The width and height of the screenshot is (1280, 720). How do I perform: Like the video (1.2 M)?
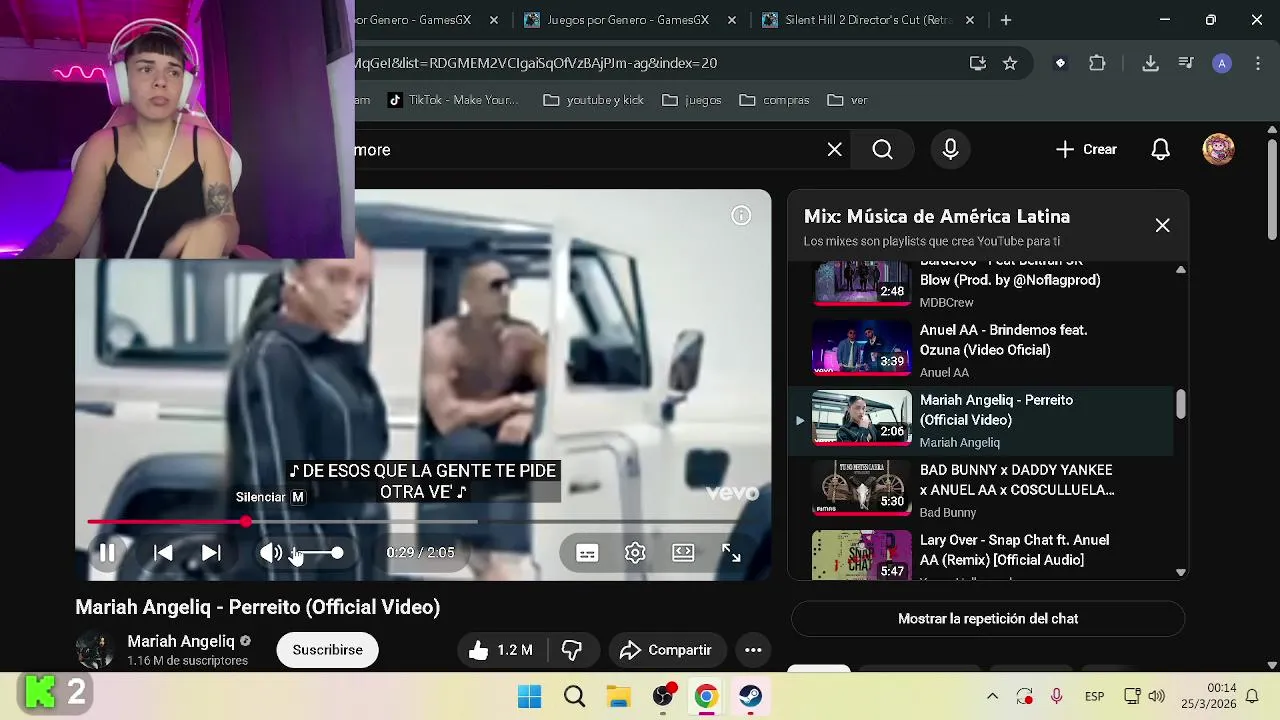click(501, 650)
